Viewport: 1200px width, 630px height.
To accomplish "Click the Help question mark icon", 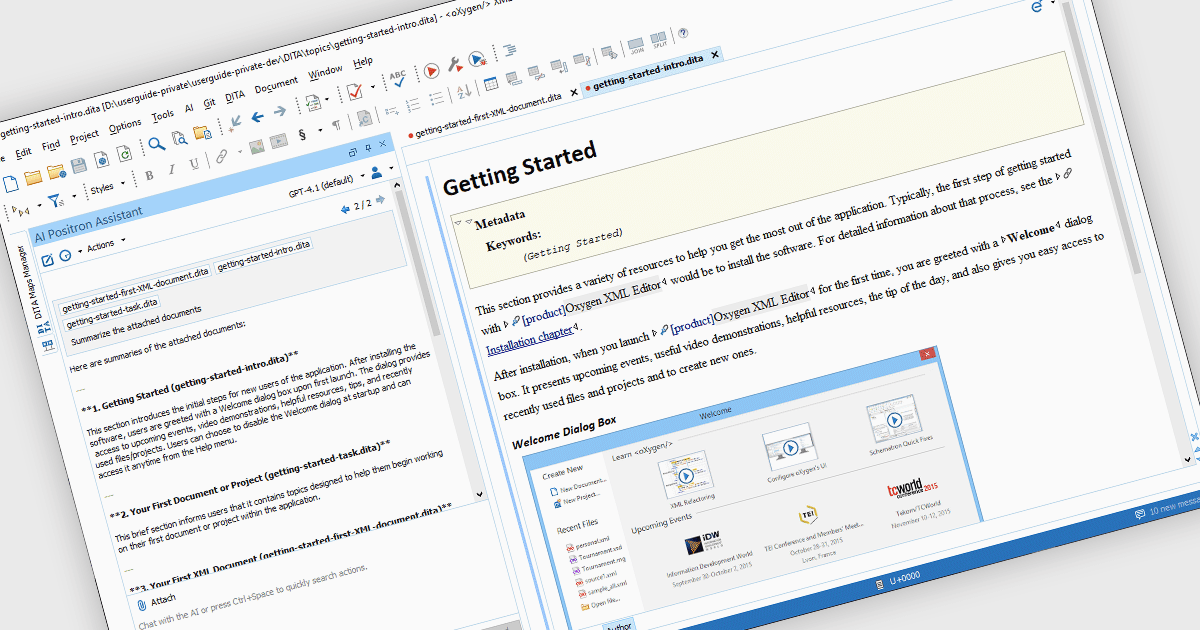I will [683, 33].
